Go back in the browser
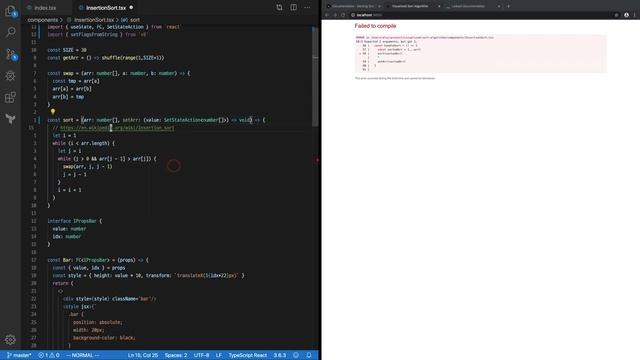The height and width of the screenshot is (360, 640). (327, 15)
